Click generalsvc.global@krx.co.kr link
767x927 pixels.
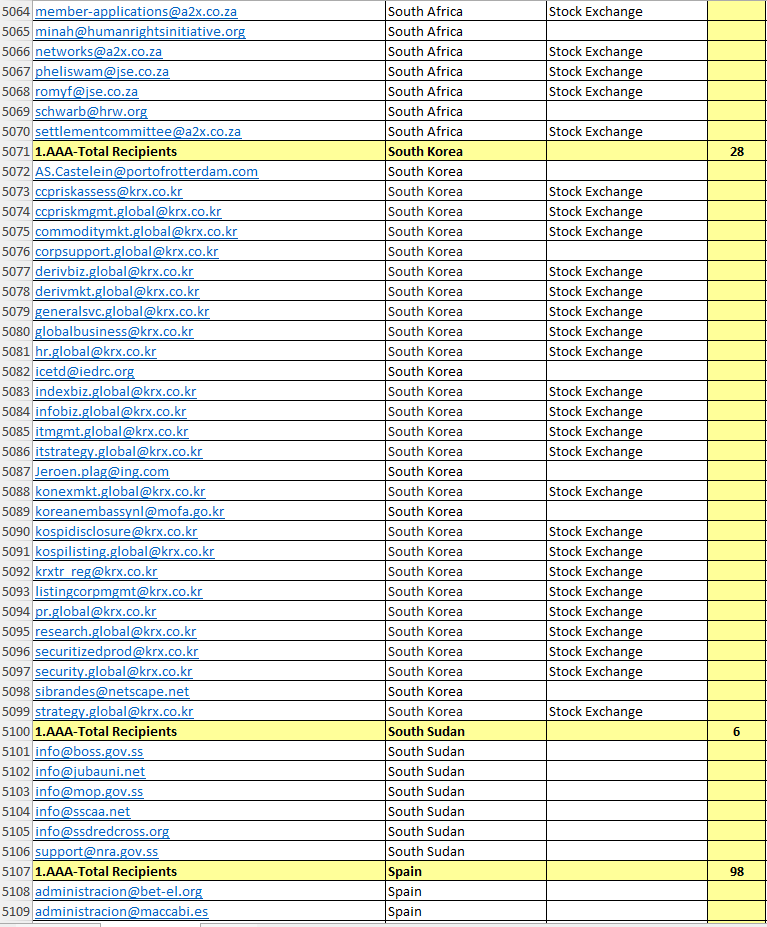(122, 312)
